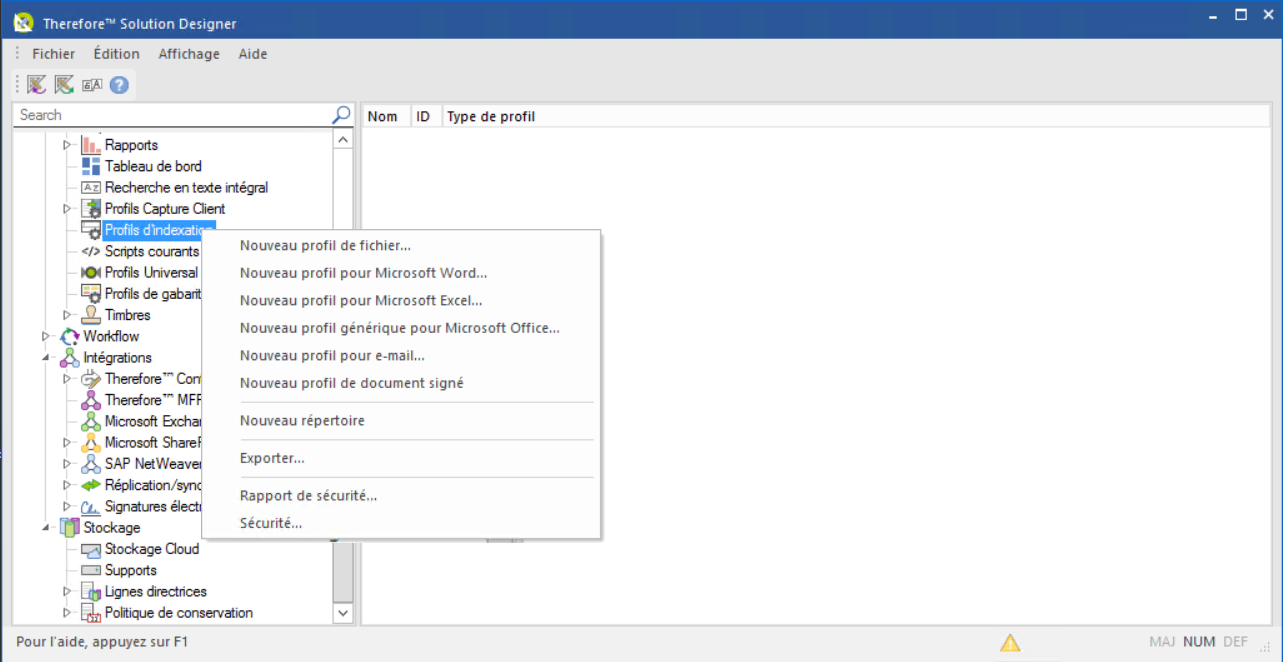Click the Microsoft Exchange green node icon
The height and width of the screenshot is (662, 1283).
click(91, 421)
